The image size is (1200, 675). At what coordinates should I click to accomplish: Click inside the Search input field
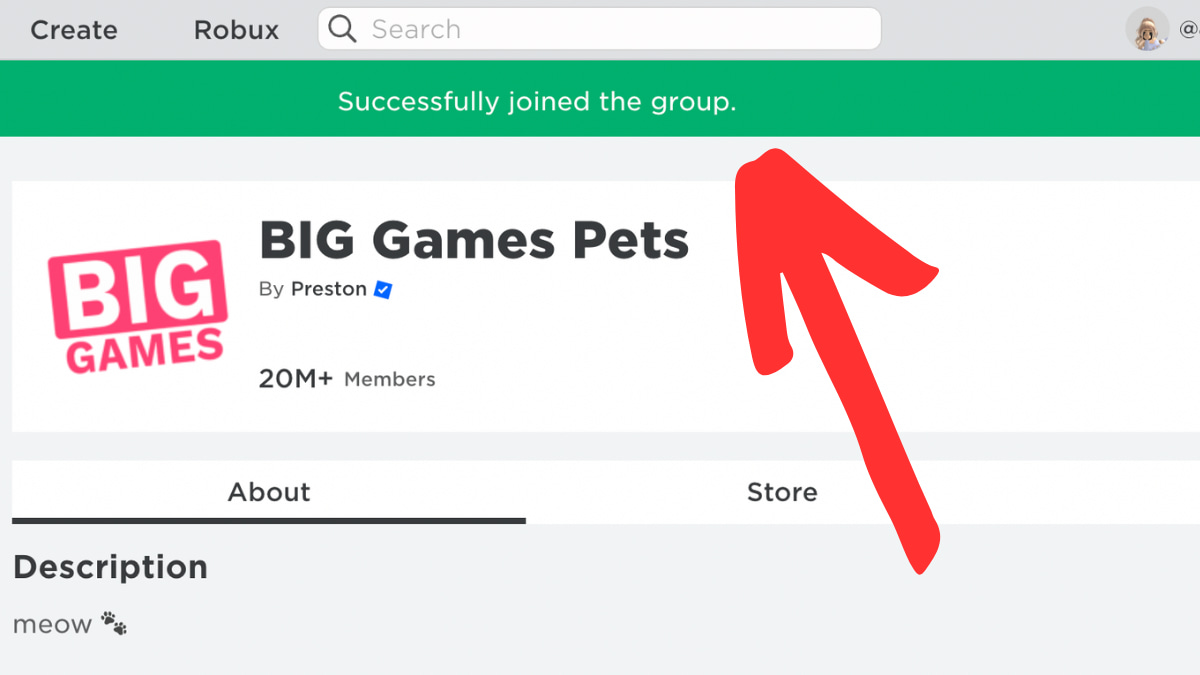click(x=600, y=28)
